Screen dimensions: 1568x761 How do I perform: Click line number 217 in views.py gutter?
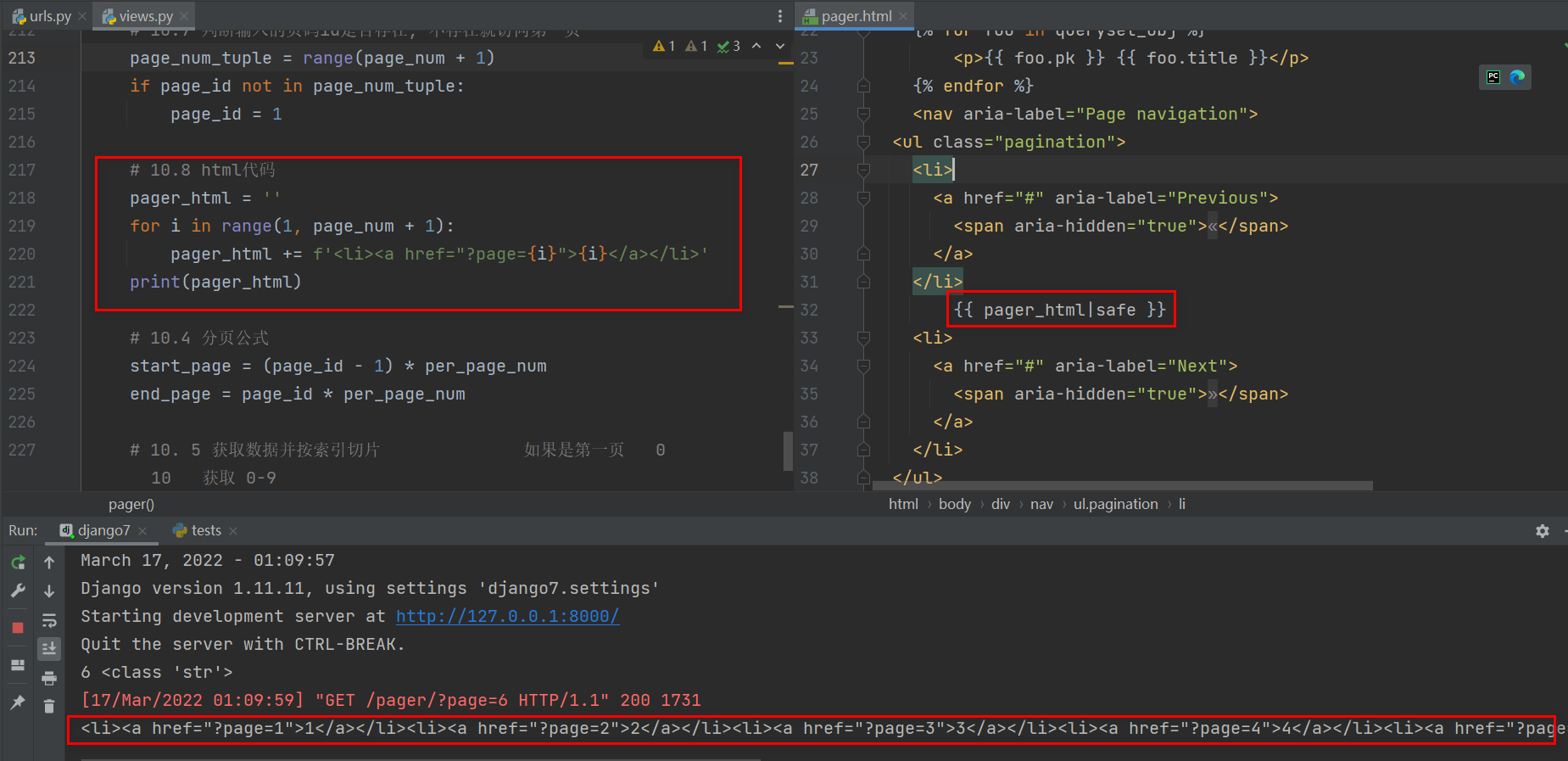click(x=22, y=170)
